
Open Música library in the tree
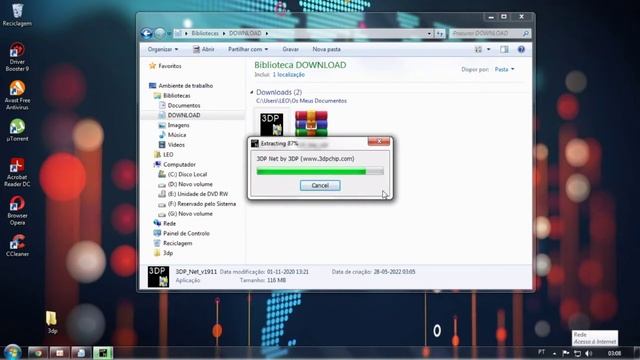[x=177, y=135]
